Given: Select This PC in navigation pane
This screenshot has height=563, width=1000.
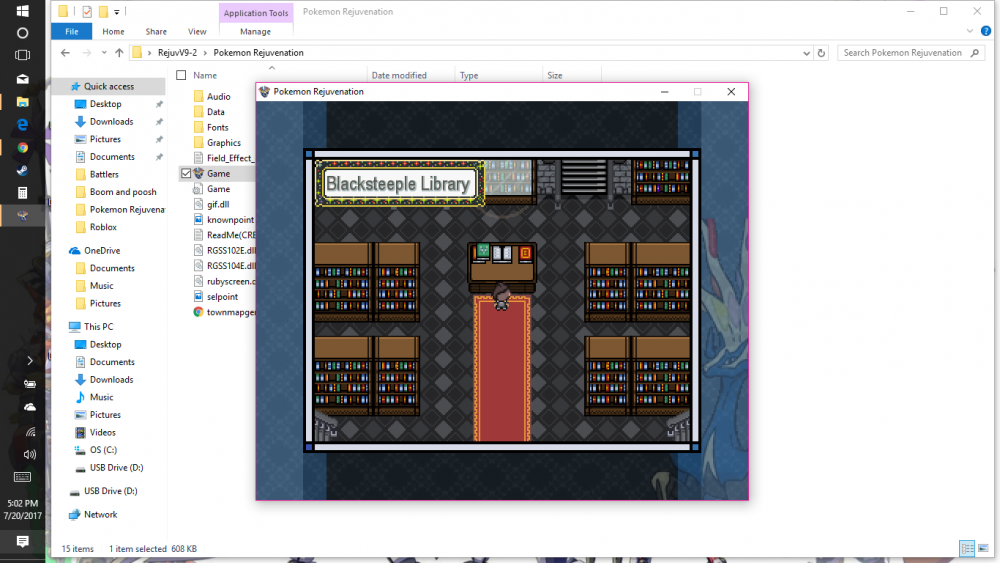Looking at the screenshot, I should pos(98,326).
